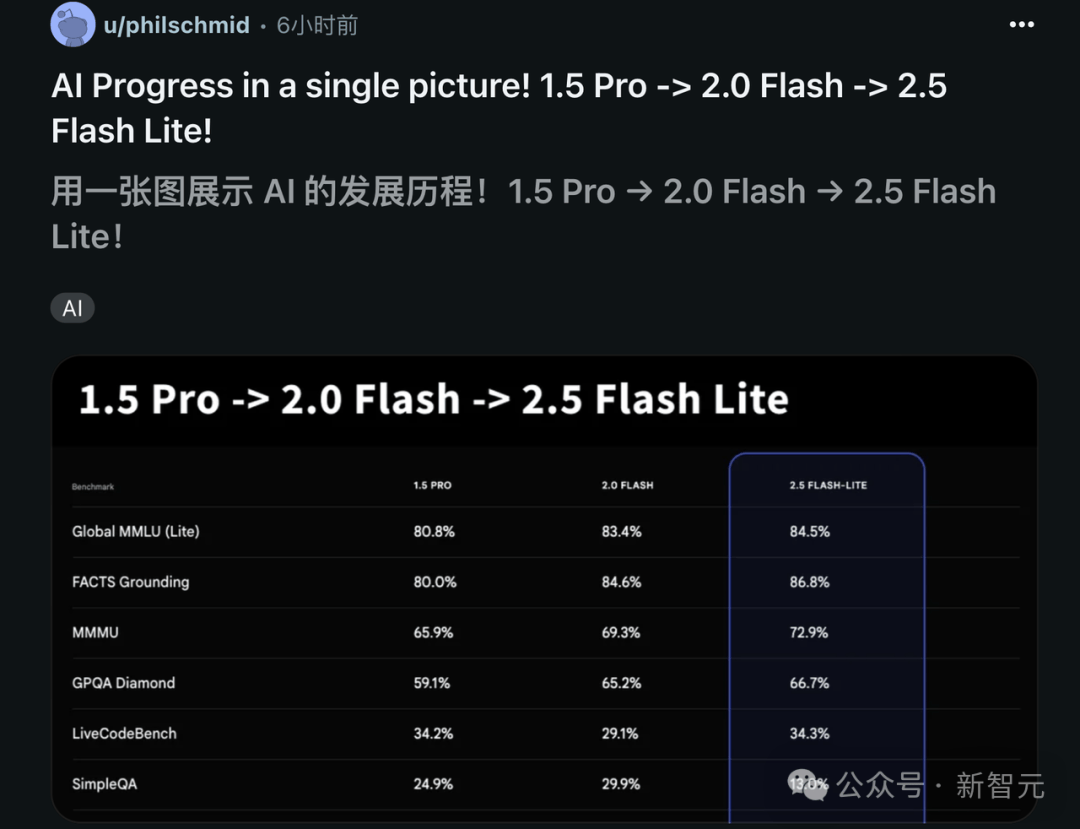Image resolution: width=1080 pixels, height=829 pixels.
Task: Click the Global MMLU (Lite) row label
Action: 136,532
